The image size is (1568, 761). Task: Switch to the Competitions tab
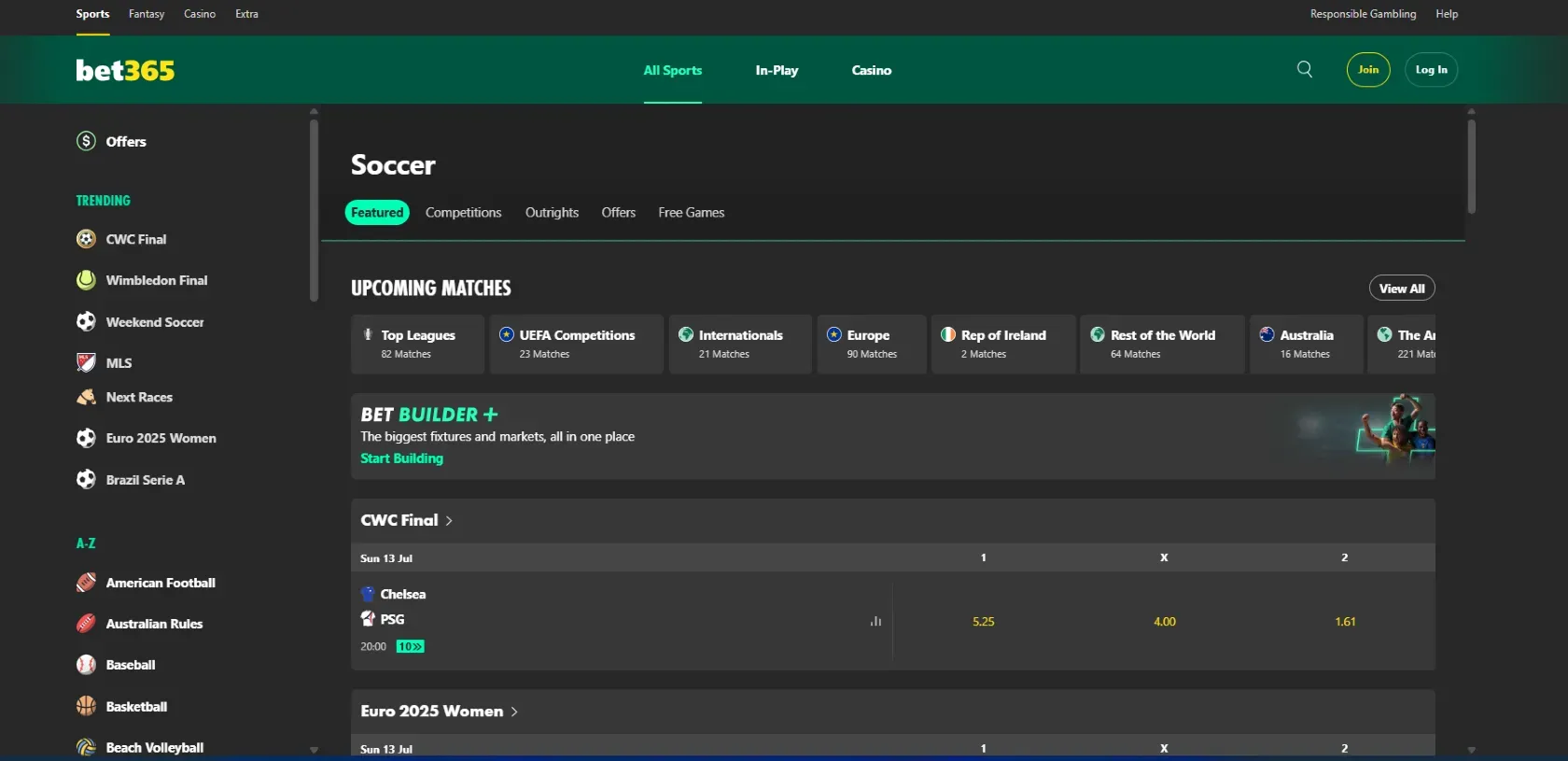pos(463,213)
